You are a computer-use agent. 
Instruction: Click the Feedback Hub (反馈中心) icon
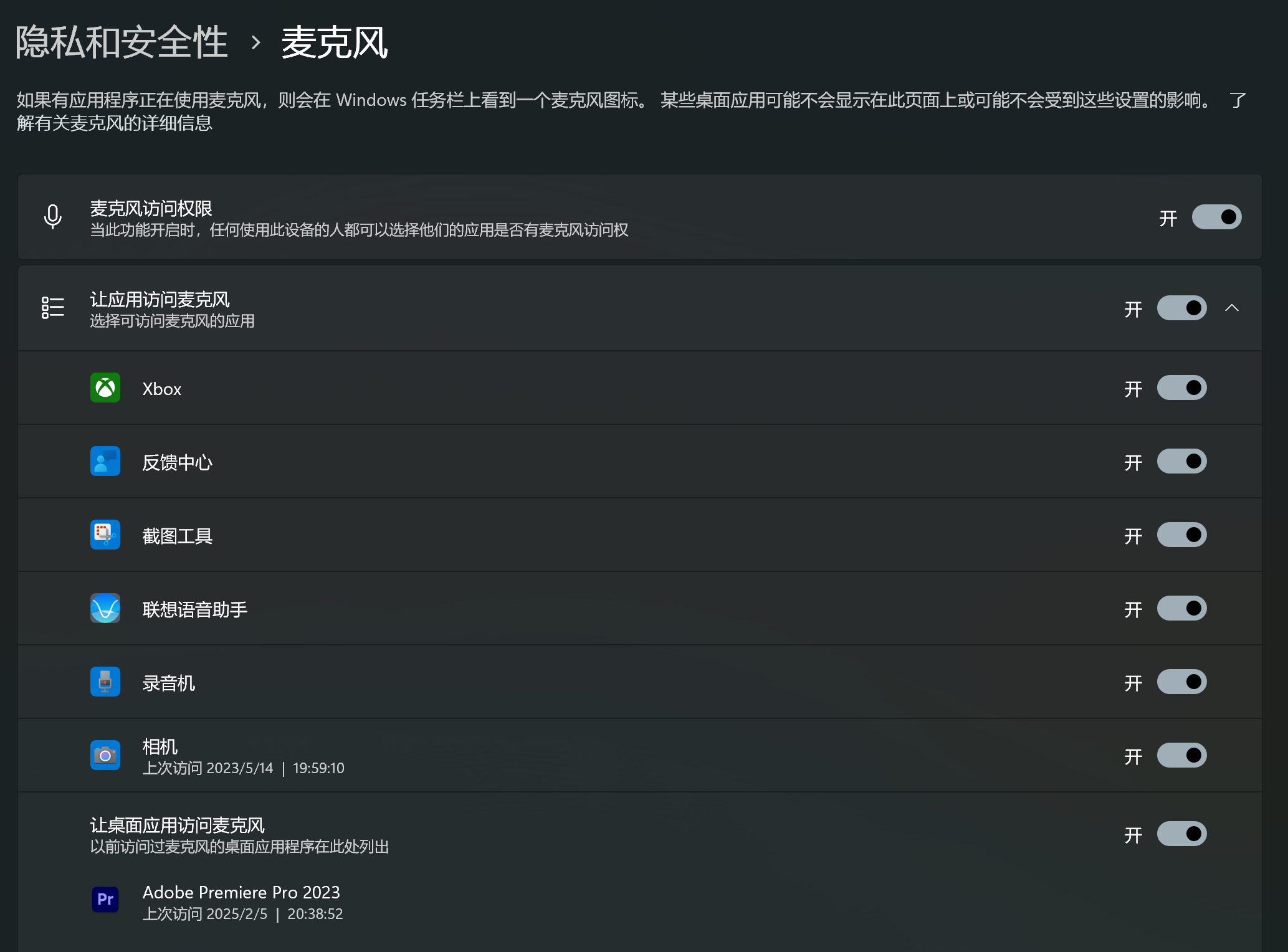click(x=105, y=462)
